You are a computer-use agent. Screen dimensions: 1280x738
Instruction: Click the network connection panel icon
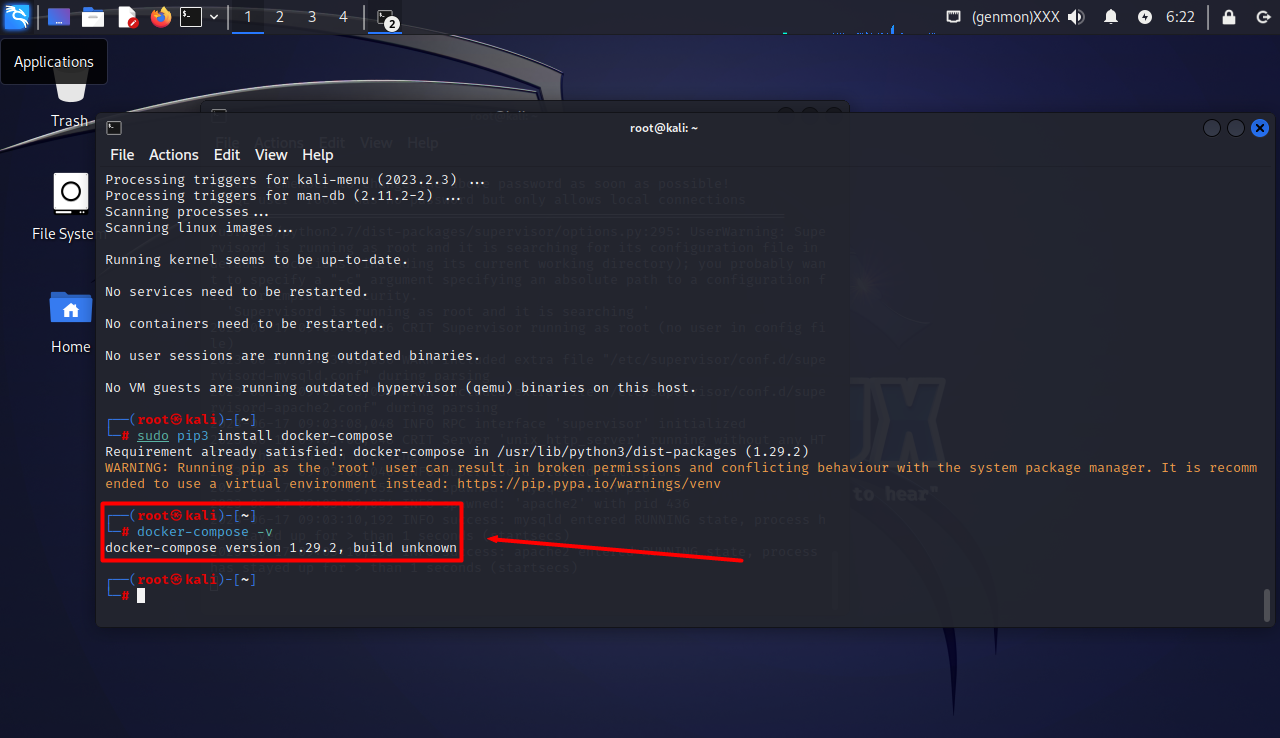click(954, 17)
